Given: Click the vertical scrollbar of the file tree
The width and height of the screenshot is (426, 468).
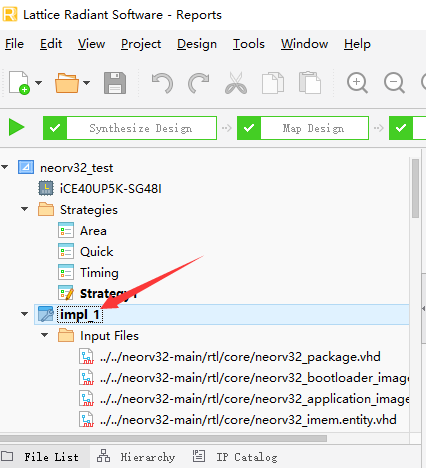Looking at the screenshot, I should [415, 189].
